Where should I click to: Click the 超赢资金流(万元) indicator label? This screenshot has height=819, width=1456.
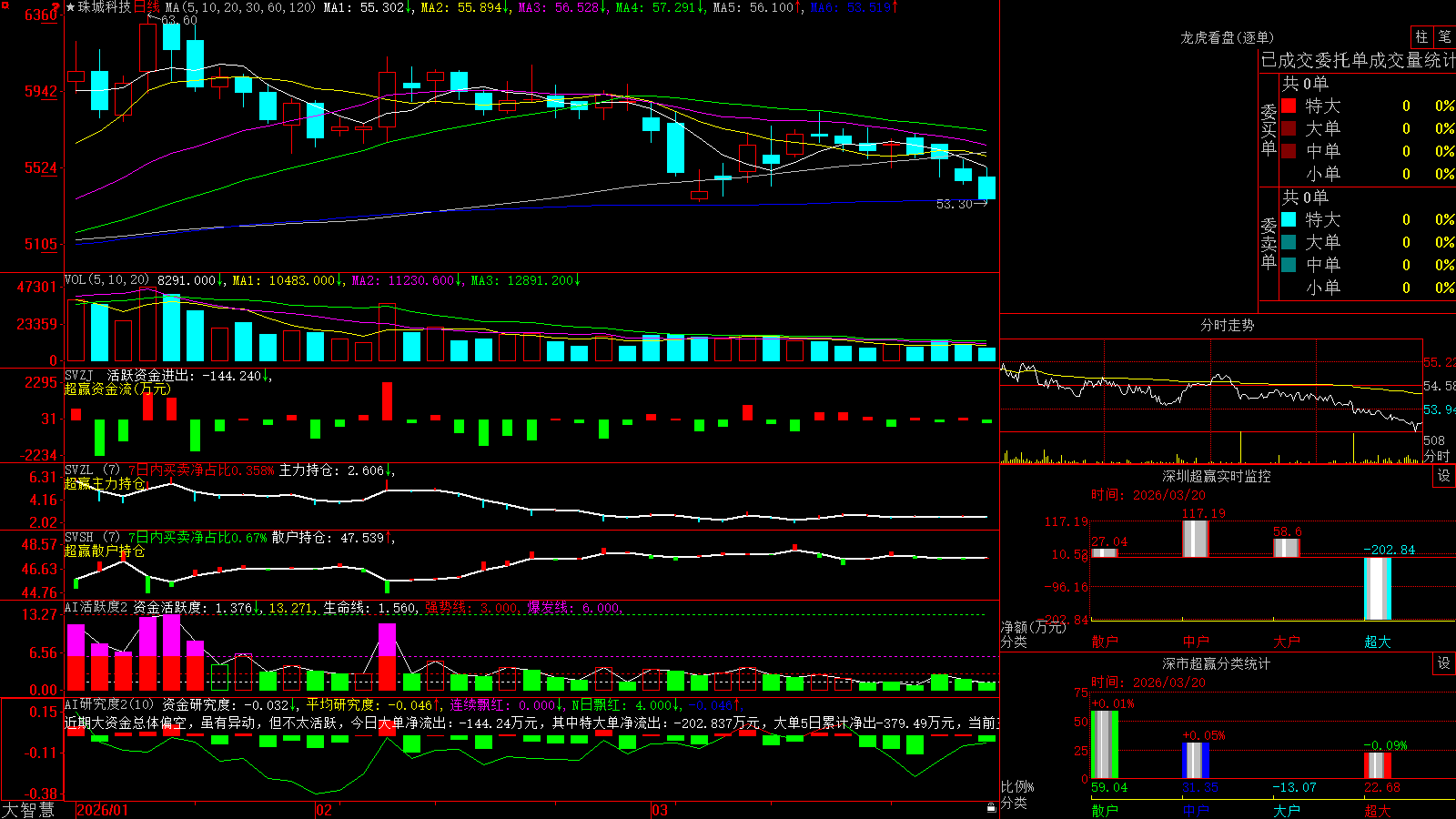click(x=117, y=389)
